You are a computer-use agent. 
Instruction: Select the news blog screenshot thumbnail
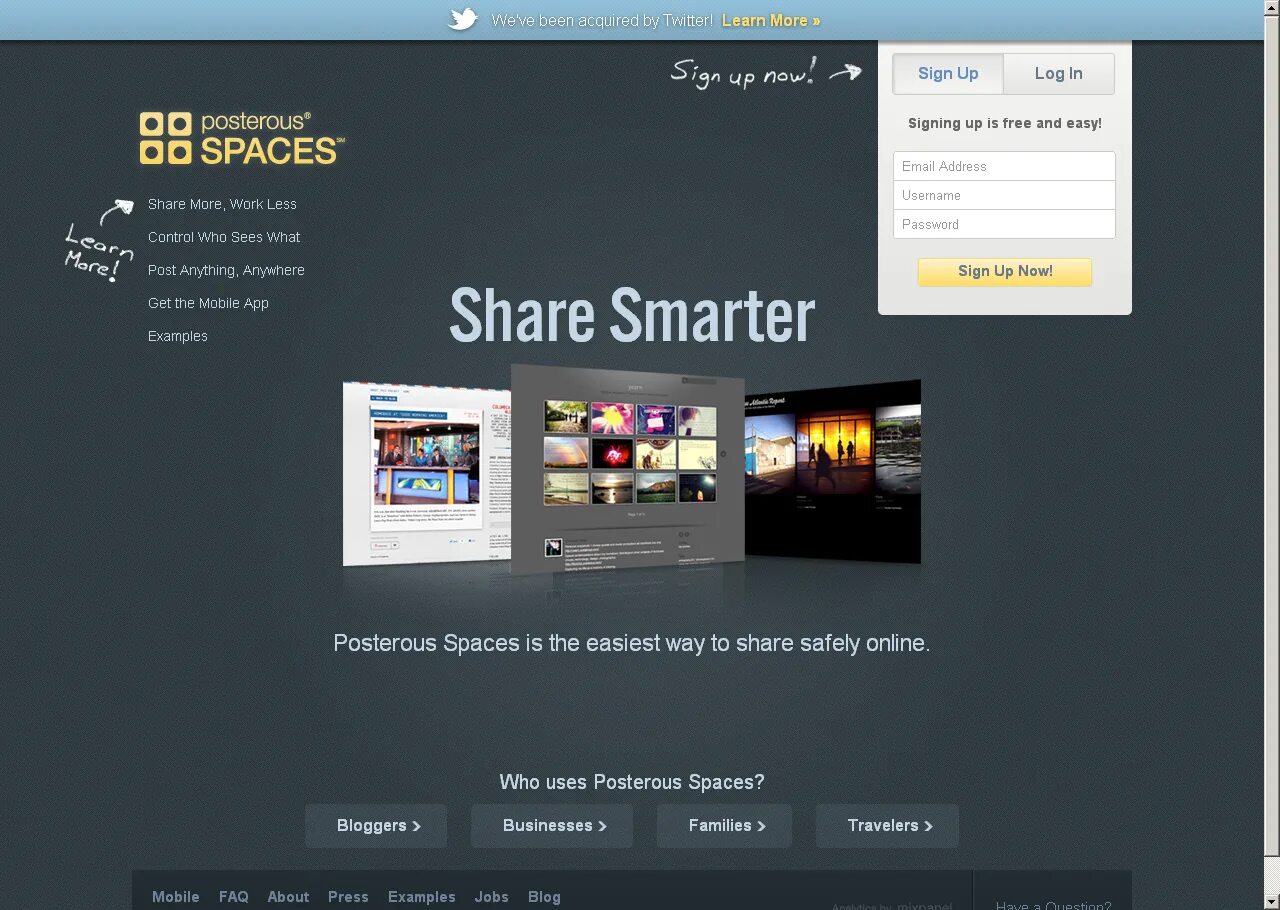point(427,472)
